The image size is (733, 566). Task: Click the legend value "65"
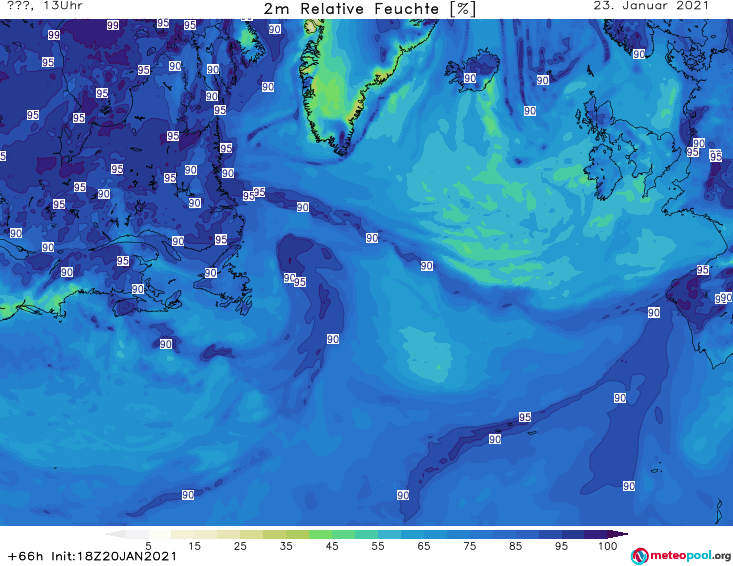423,546
